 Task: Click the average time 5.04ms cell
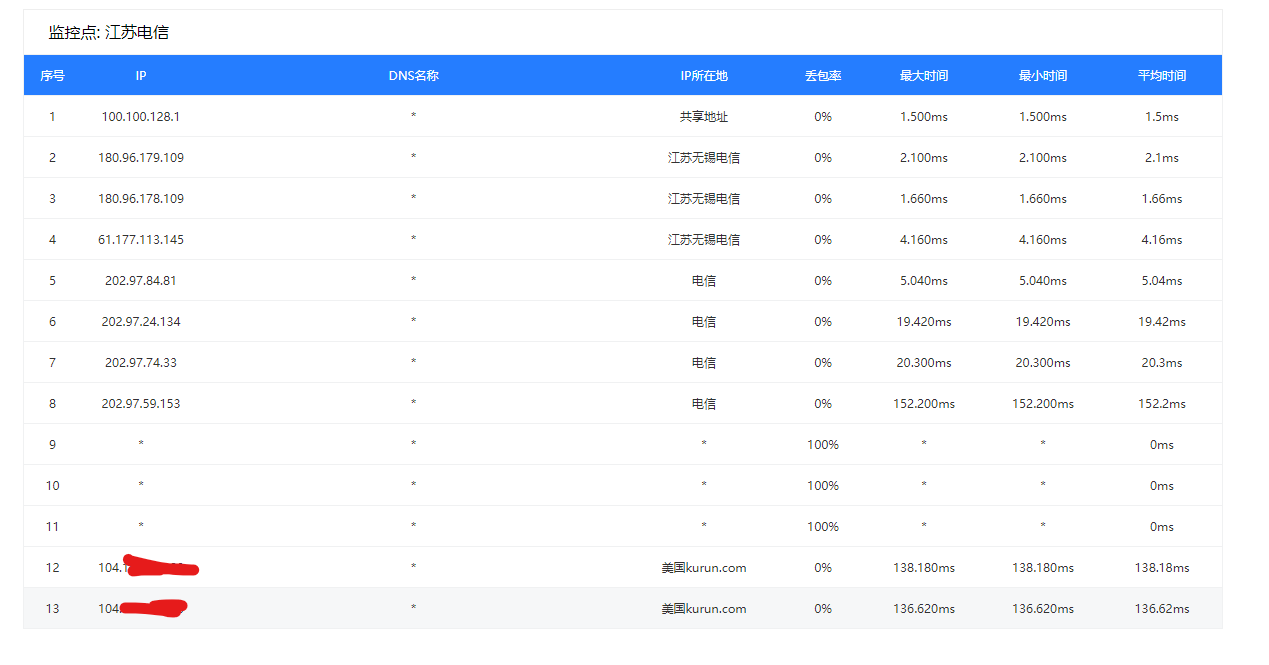1162,281
